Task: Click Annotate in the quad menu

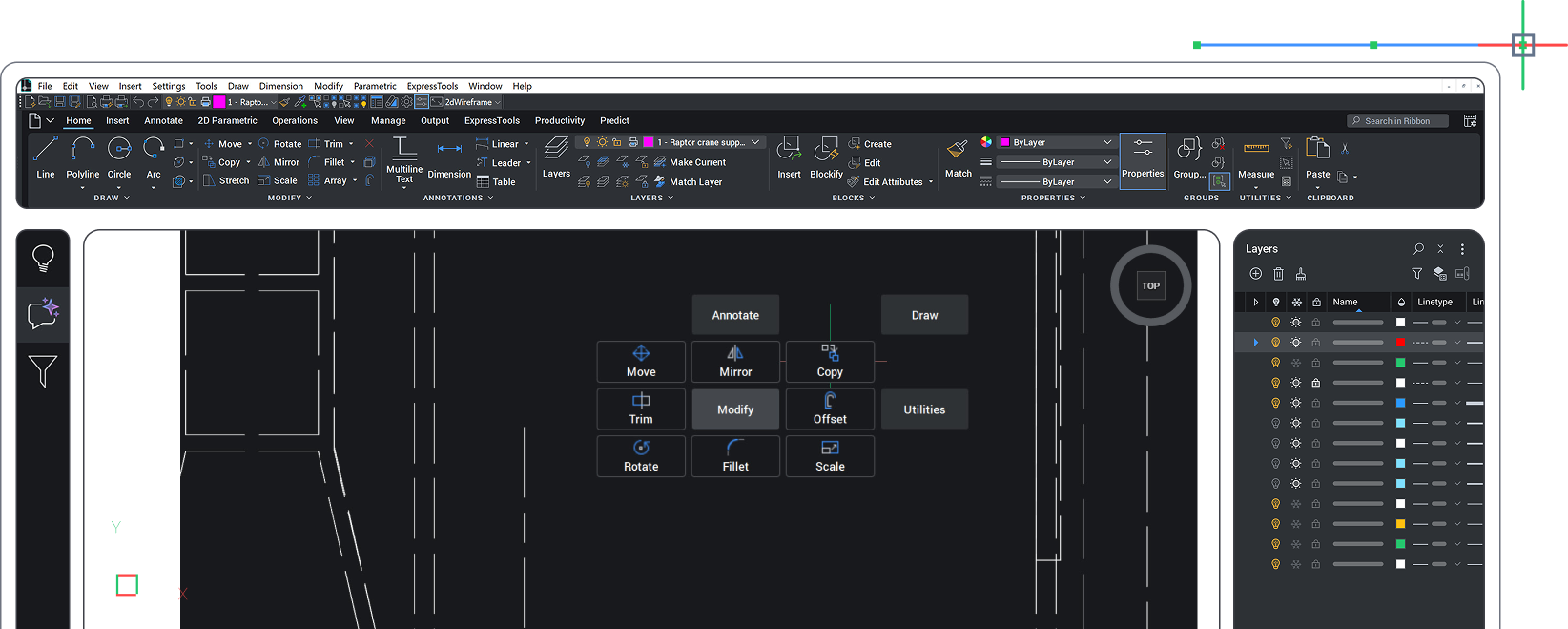Action: [735, 315]
